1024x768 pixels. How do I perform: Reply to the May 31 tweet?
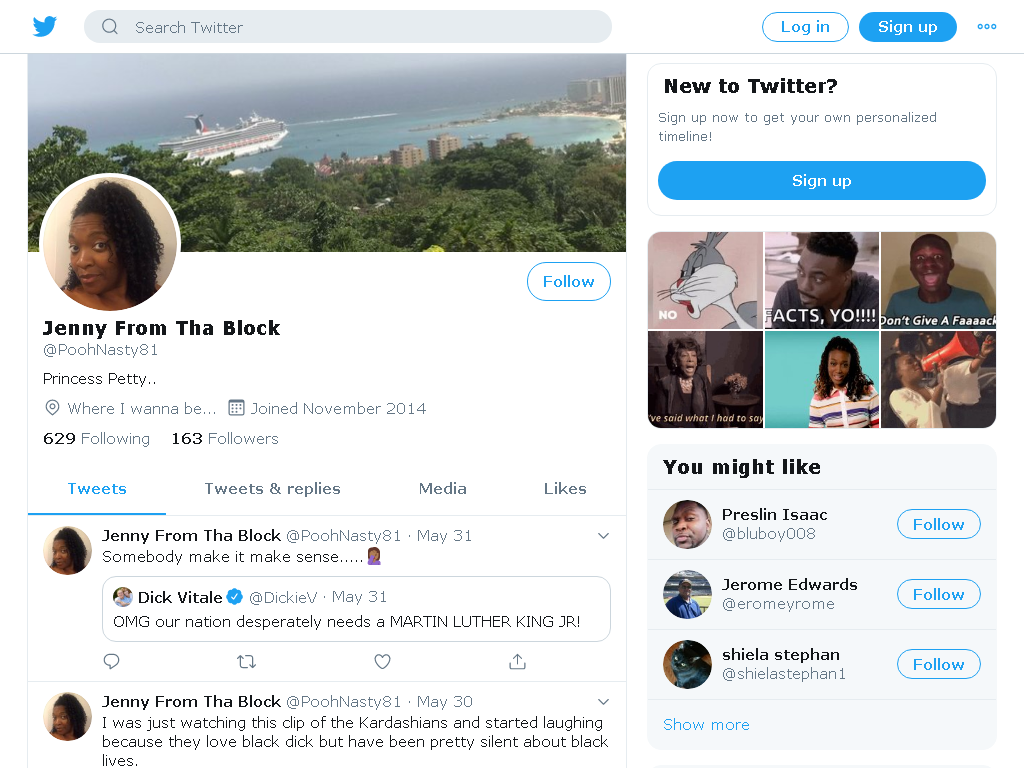[x=112, y=662]
